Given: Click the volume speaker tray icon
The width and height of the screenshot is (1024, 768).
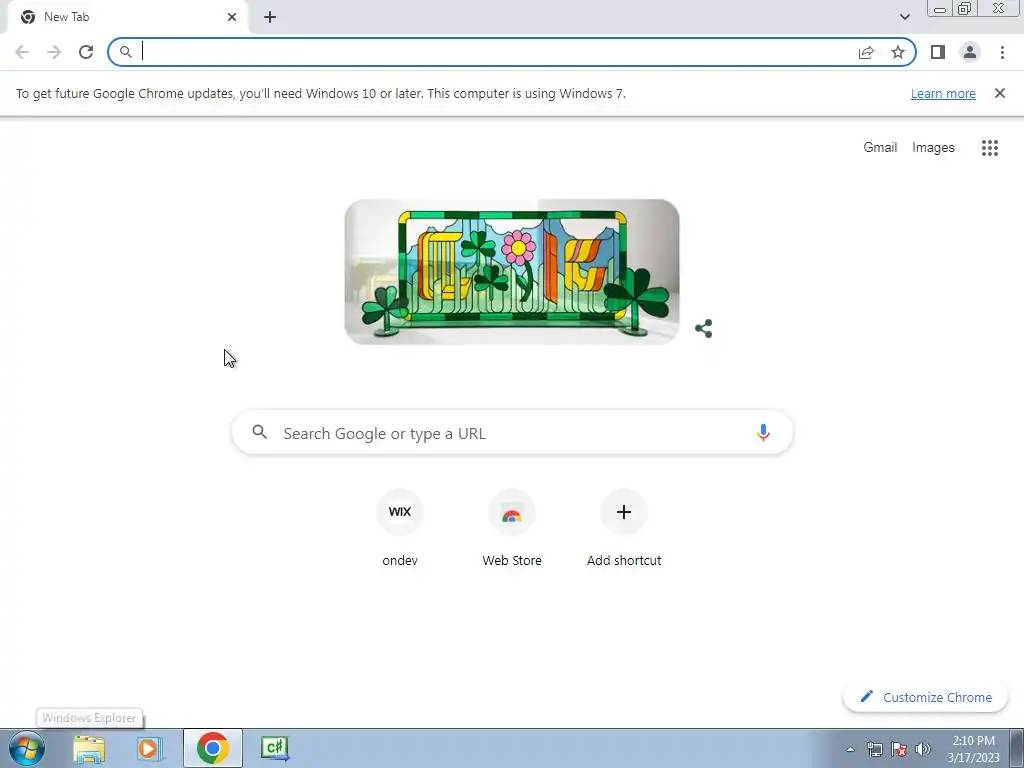Looking at the screenshot, I should 923,749.
